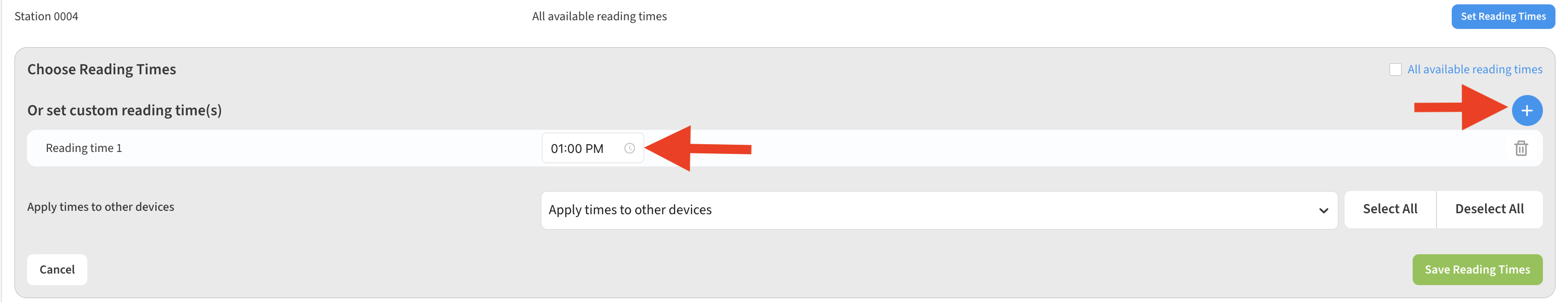Open time picker via clock icon
This screenshot has width=1568, height=302.
(630, 148)
